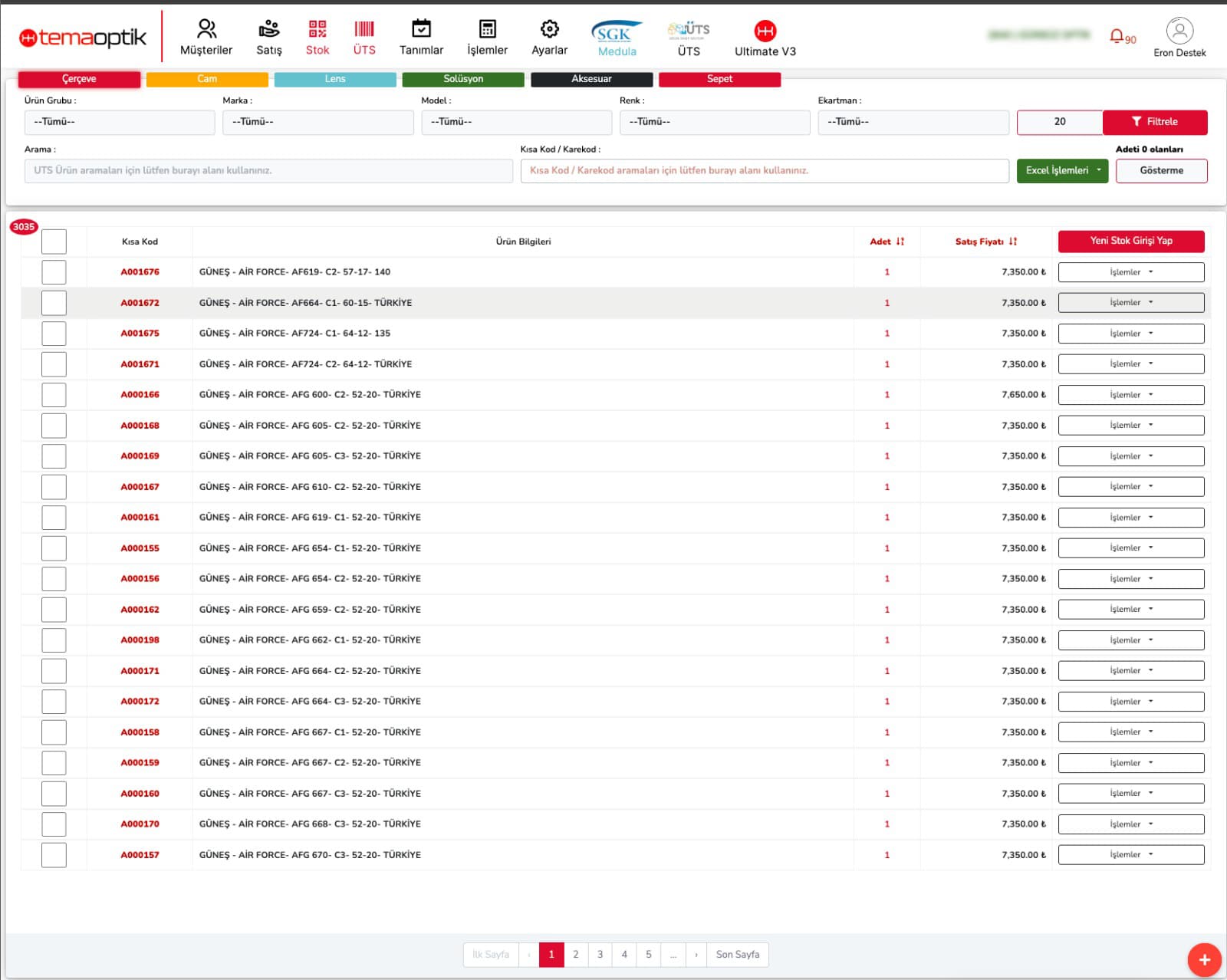Screen dimensions: 1227x980
Task: Go to page 3 in pagination
Action: [600, 955]
